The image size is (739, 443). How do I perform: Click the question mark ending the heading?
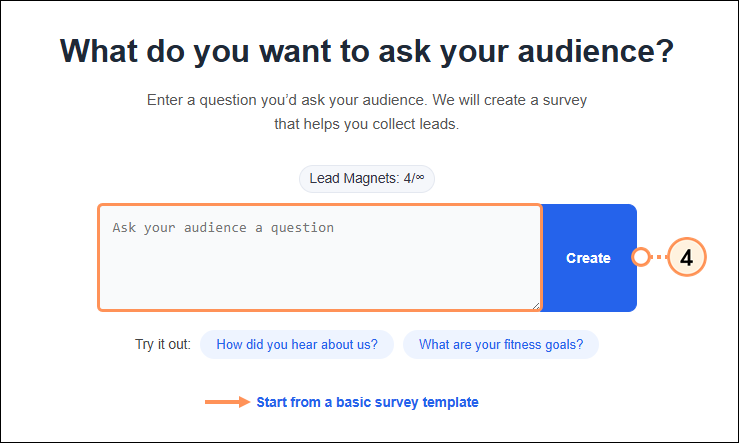point(663,52)
